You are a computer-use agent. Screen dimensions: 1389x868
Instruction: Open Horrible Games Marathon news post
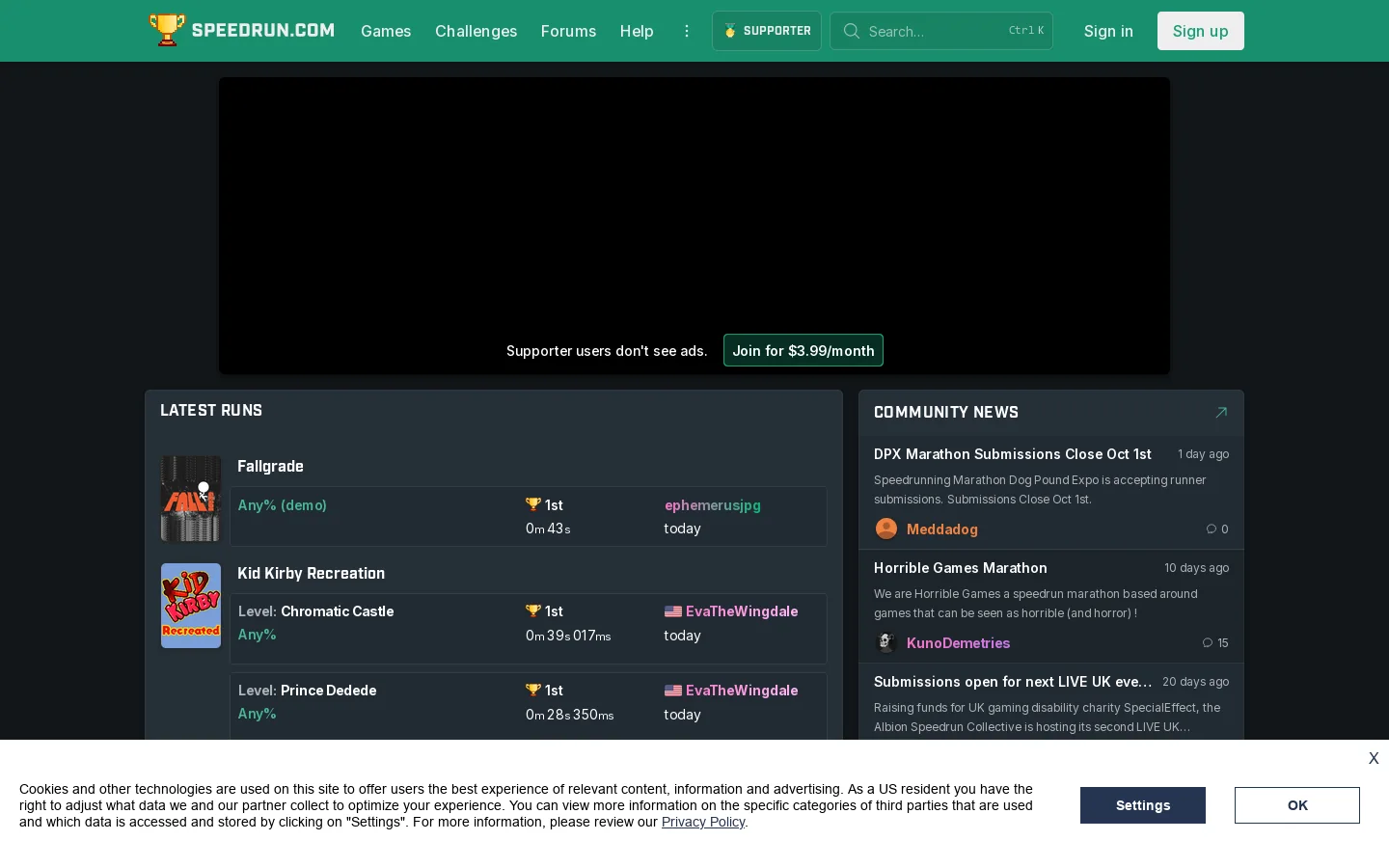tap(960, 567)
